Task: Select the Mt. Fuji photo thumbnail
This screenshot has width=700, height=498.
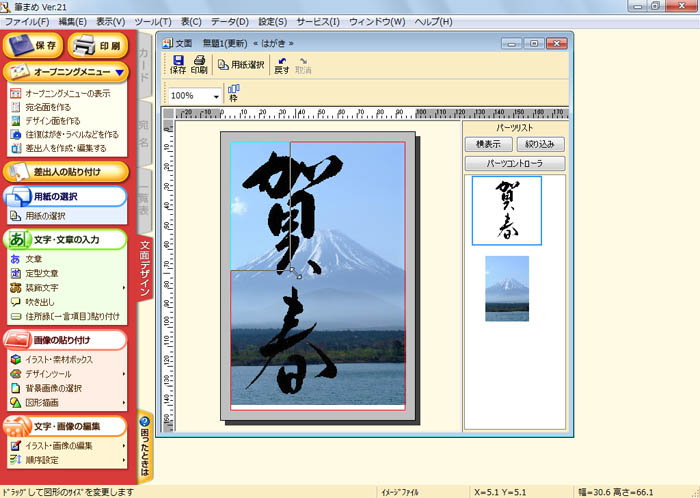Action: point(505,288)
